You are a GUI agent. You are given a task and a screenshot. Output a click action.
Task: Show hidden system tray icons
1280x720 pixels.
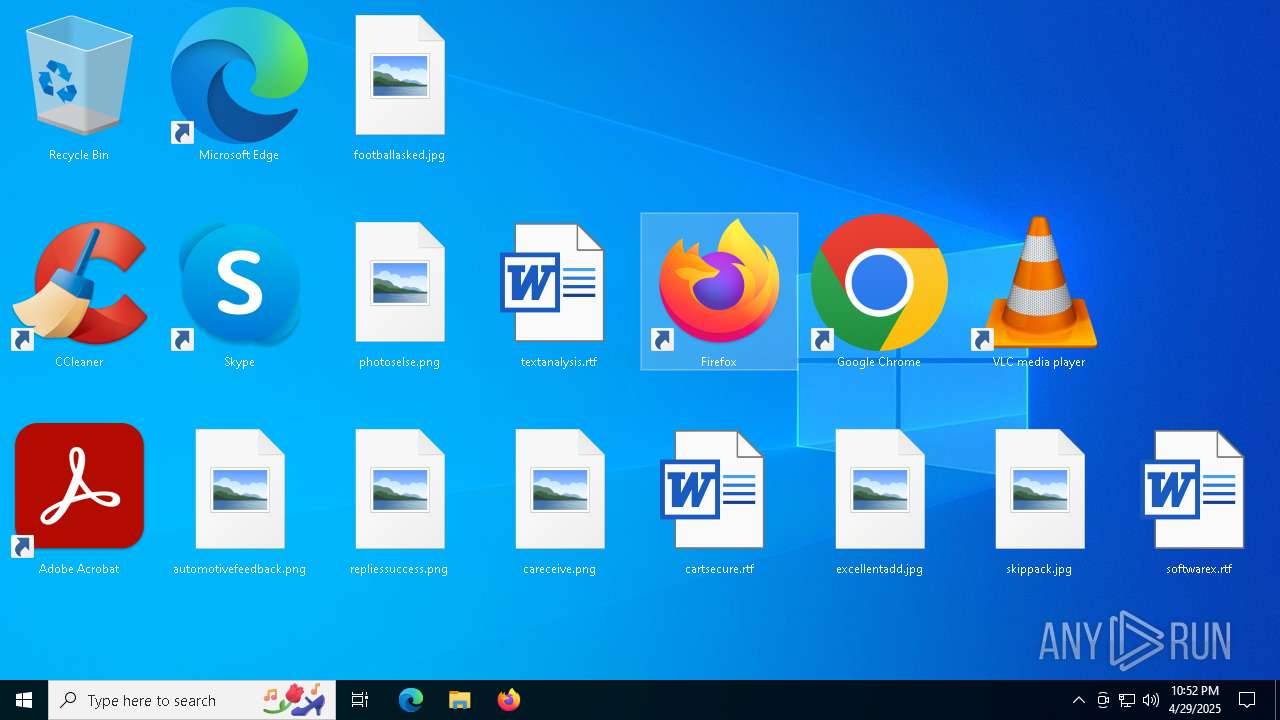(1078, 700)
